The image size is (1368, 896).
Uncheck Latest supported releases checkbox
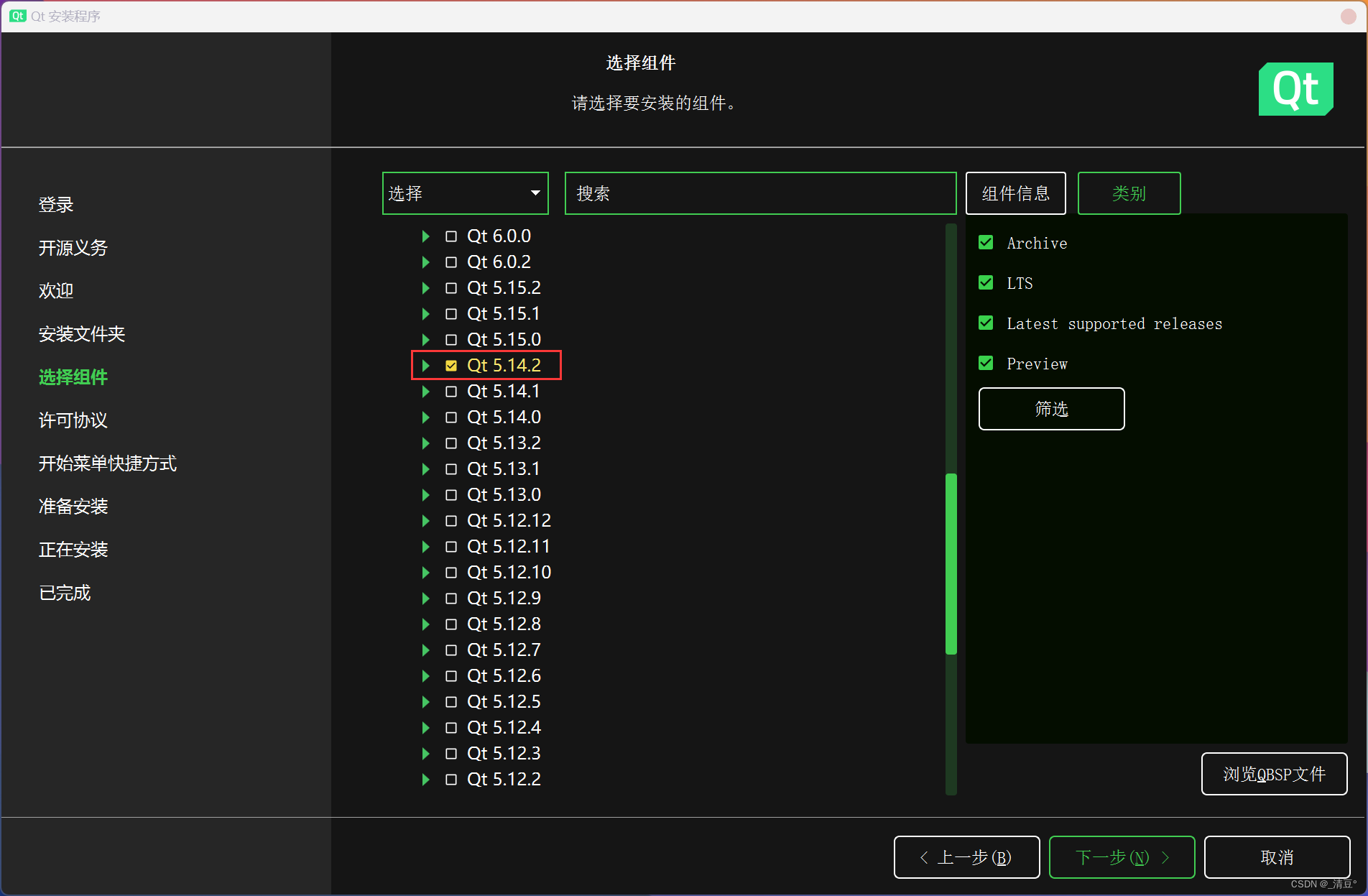tap(986, 323)
